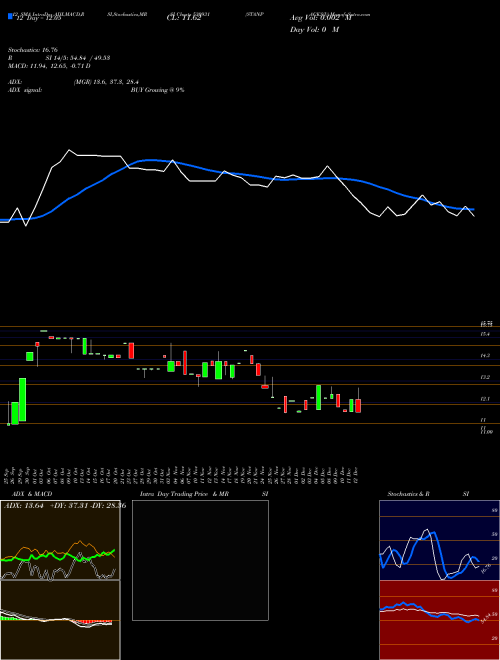Click the 'ADX signal:' label
Viewport: 500px width, 660px height.
tap(25, 90)
